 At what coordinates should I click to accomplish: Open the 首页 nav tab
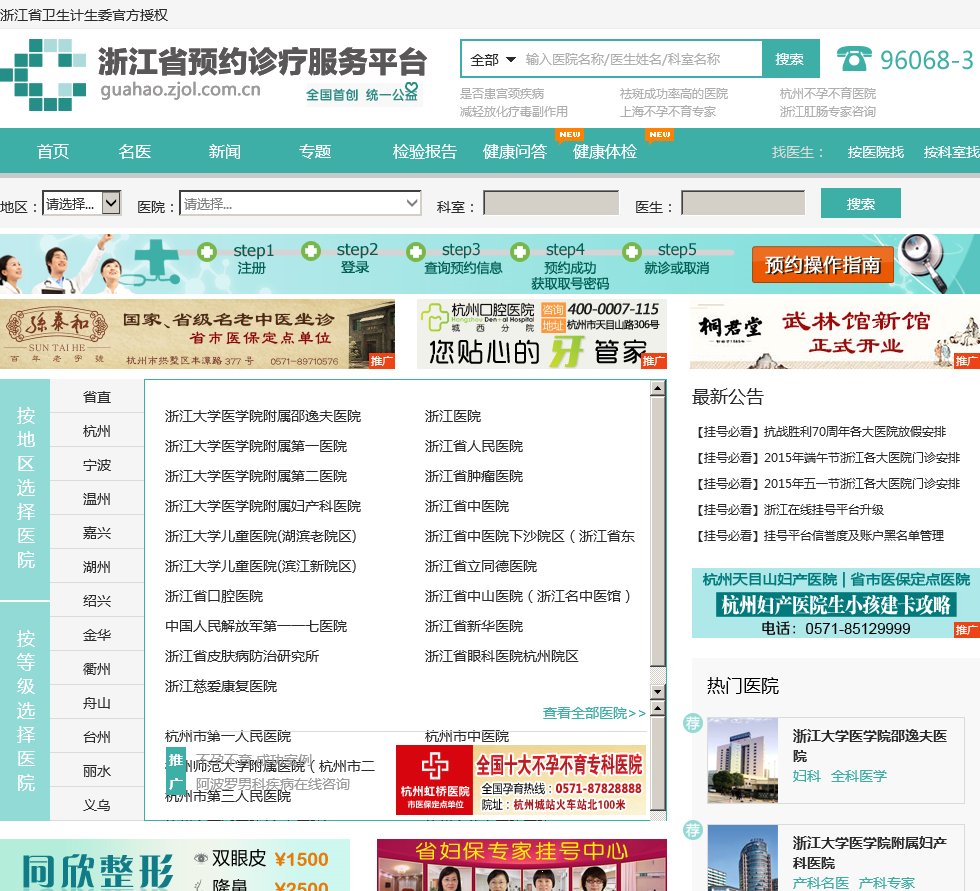click(x=53, y=152)
